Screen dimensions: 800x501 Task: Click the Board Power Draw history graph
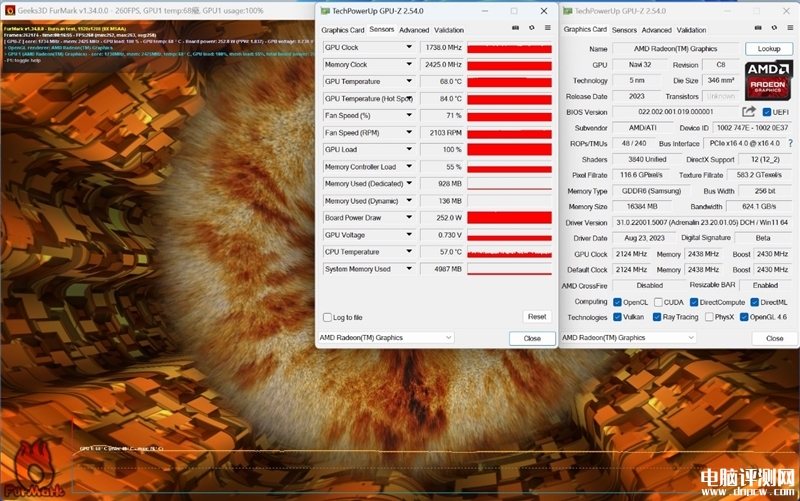tap(509, 218)
